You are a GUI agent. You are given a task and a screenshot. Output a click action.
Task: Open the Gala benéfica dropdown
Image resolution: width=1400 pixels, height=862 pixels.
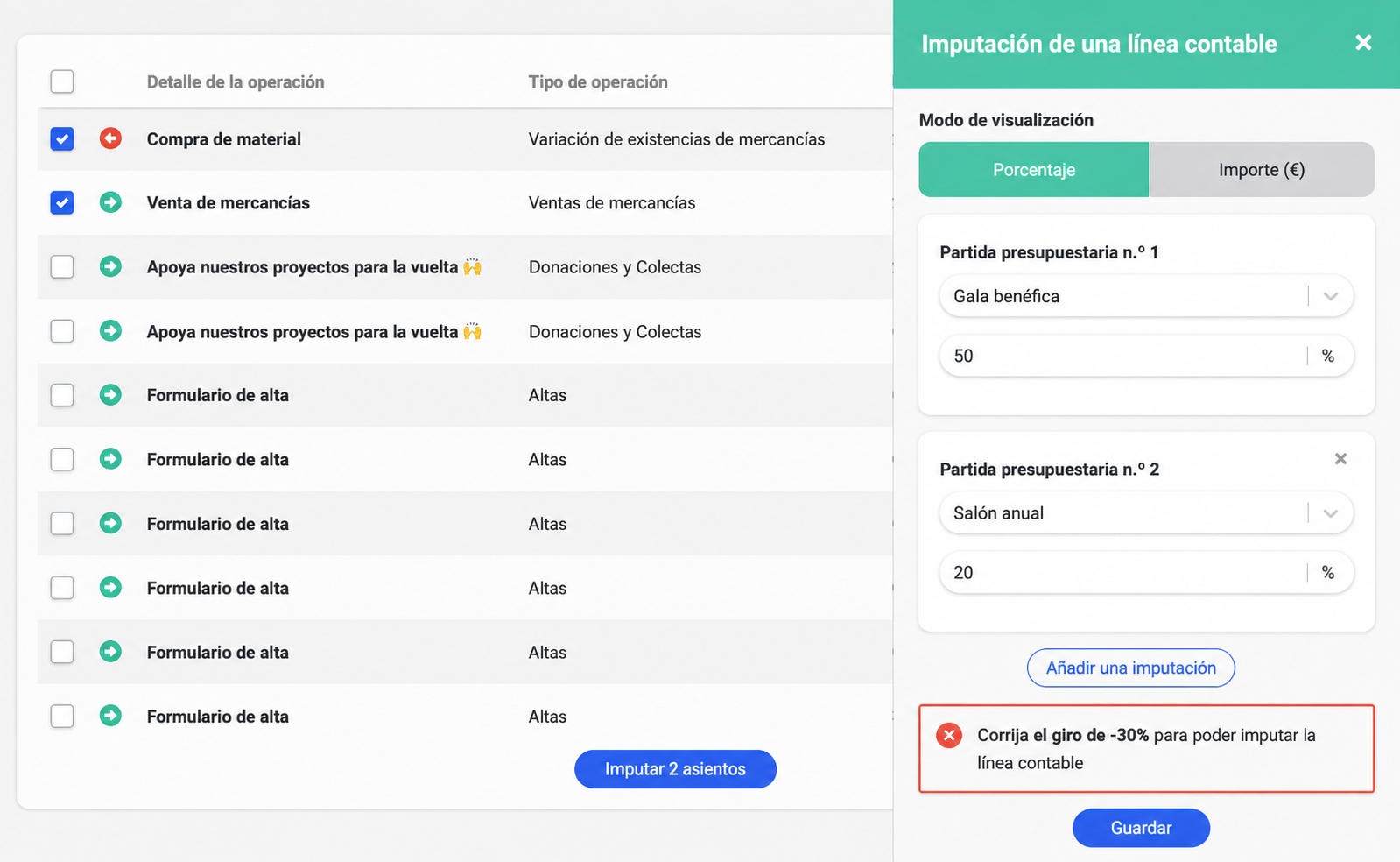click(1146, 296)
